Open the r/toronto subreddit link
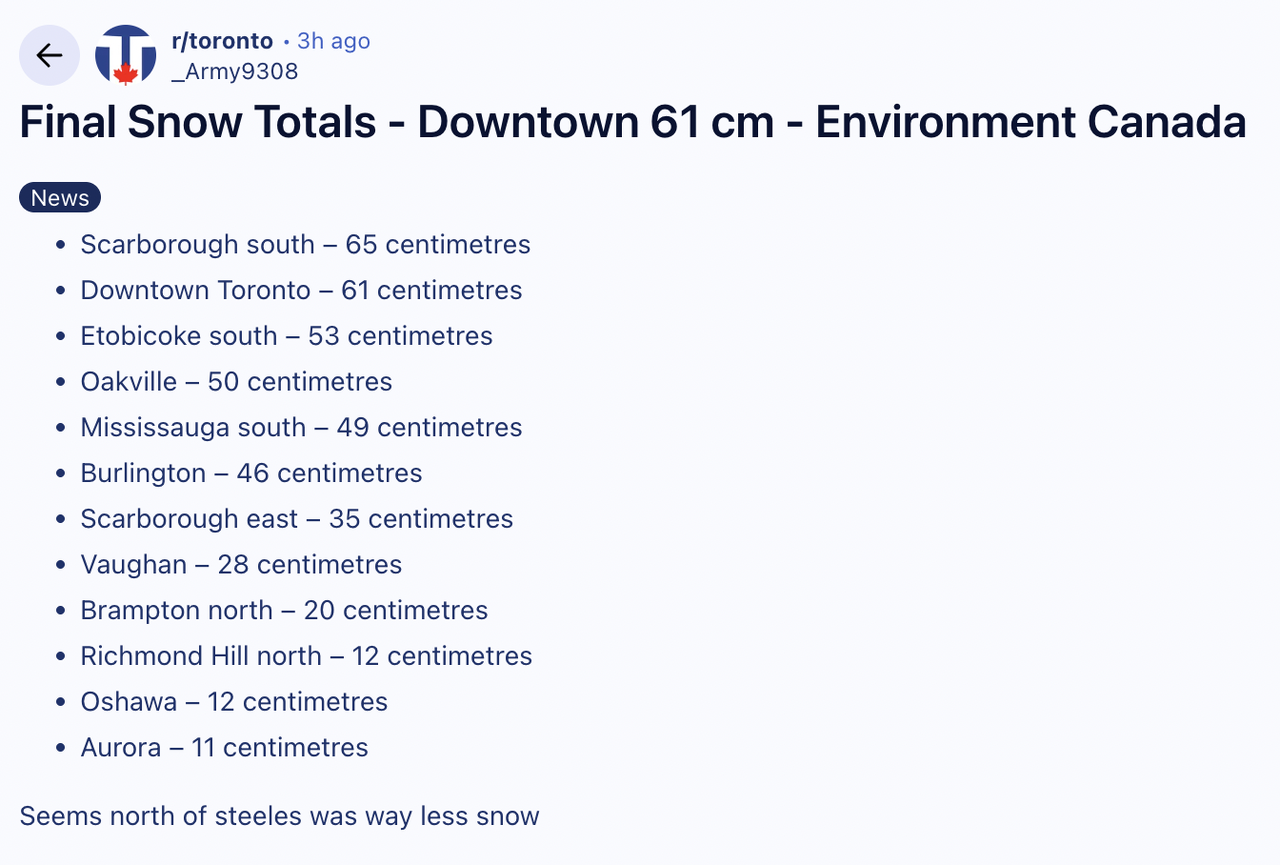Image resolution: width=1280 pixels, height=865 pixels. coord(222,41)
